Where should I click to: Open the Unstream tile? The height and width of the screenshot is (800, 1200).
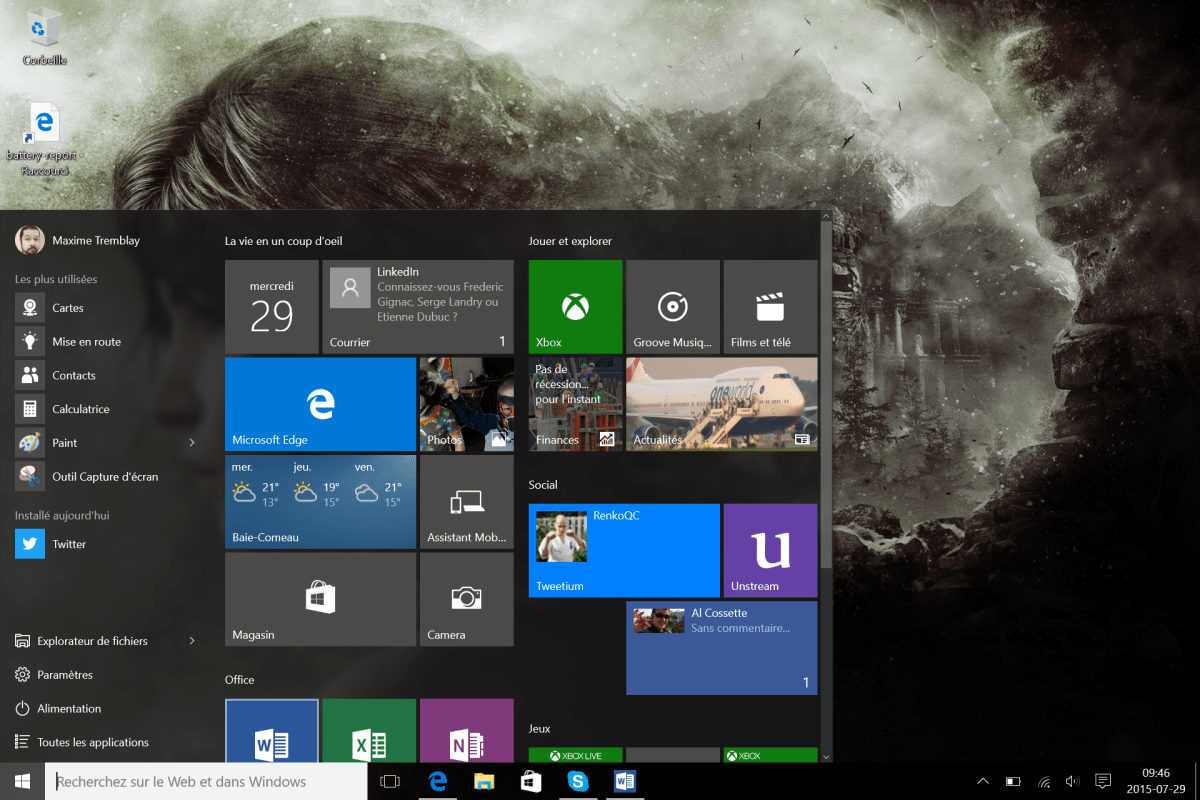pyautogui.click(x=769, y=550)
